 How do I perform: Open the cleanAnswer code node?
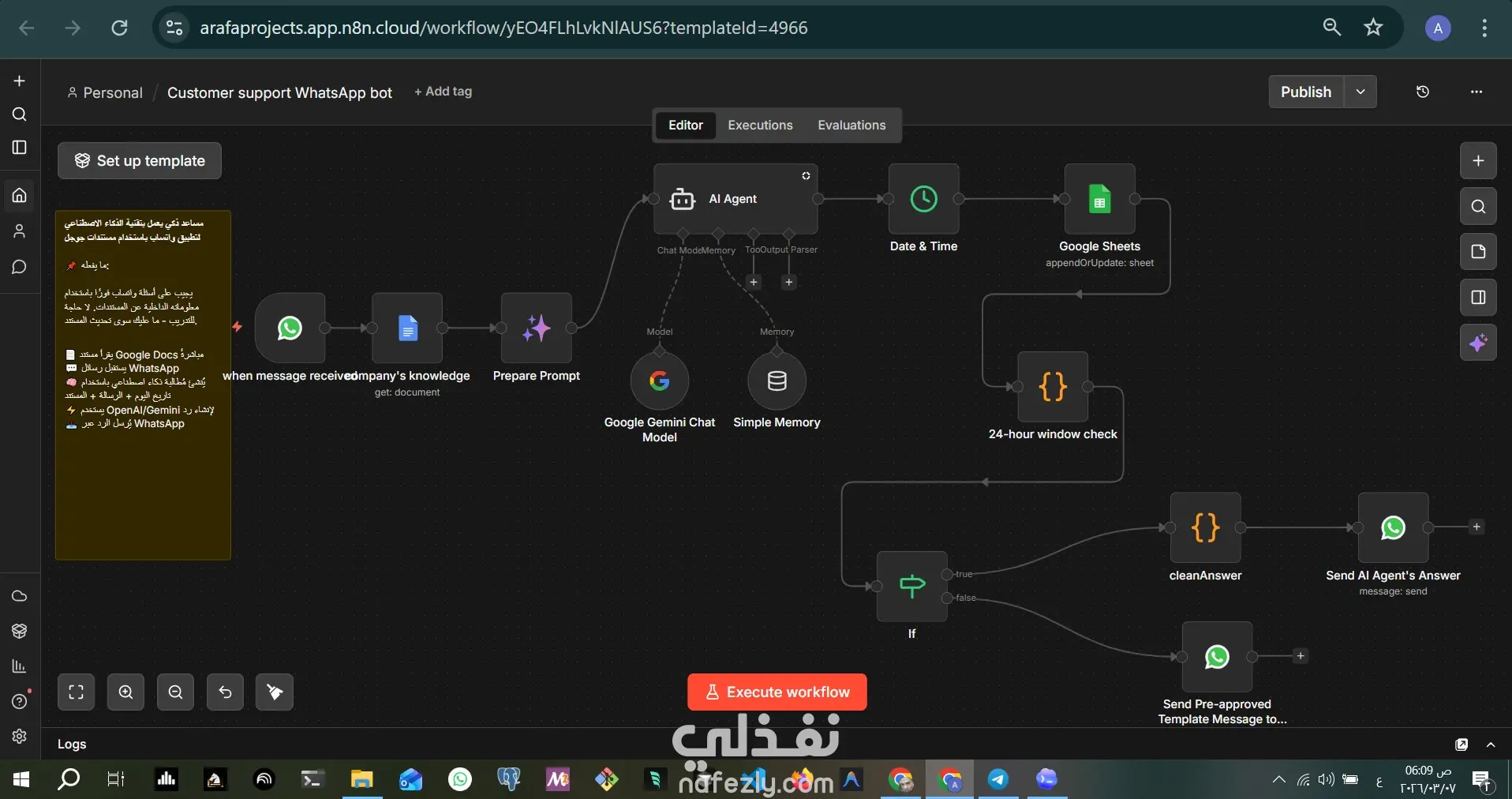click(x=1206, y=527)
